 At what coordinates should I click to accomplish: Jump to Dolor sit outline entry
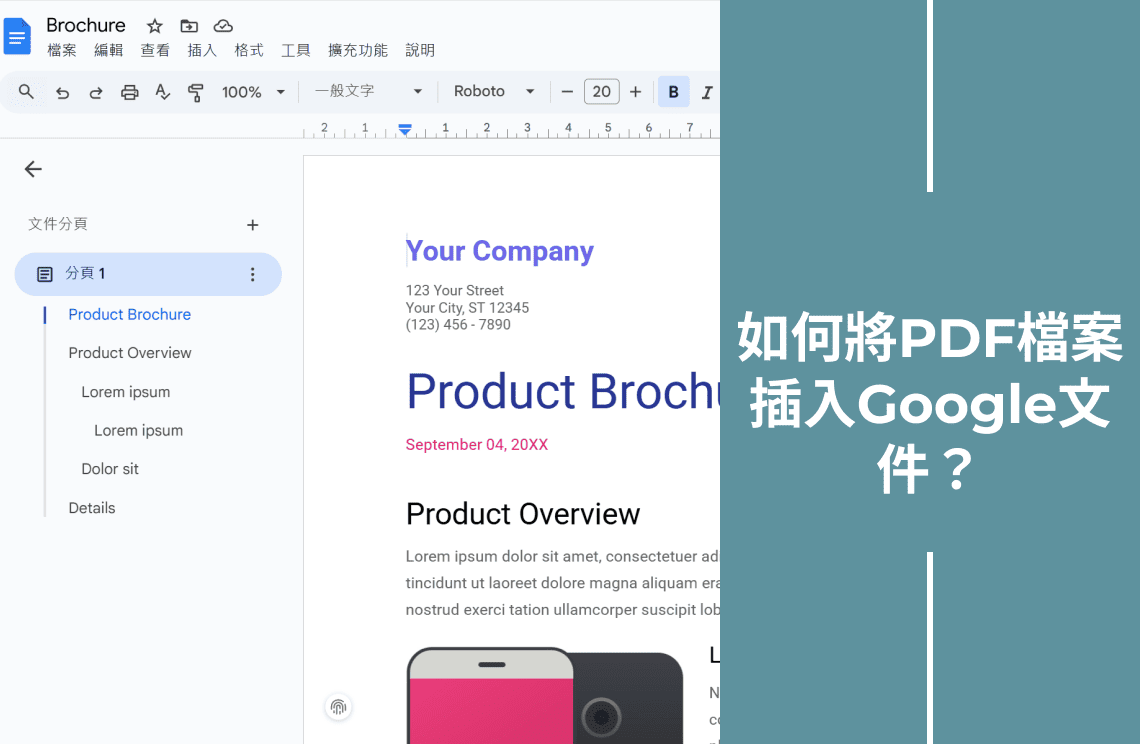pyautogui.click(x=110, y=469)
